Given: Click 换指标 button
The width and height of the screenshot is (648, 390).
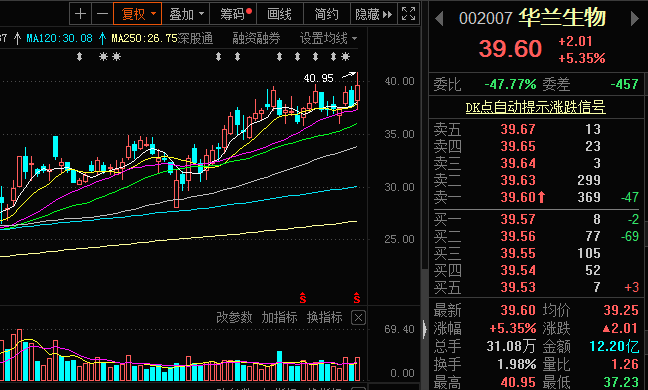Looking at the screenshot, I should 324,317.
